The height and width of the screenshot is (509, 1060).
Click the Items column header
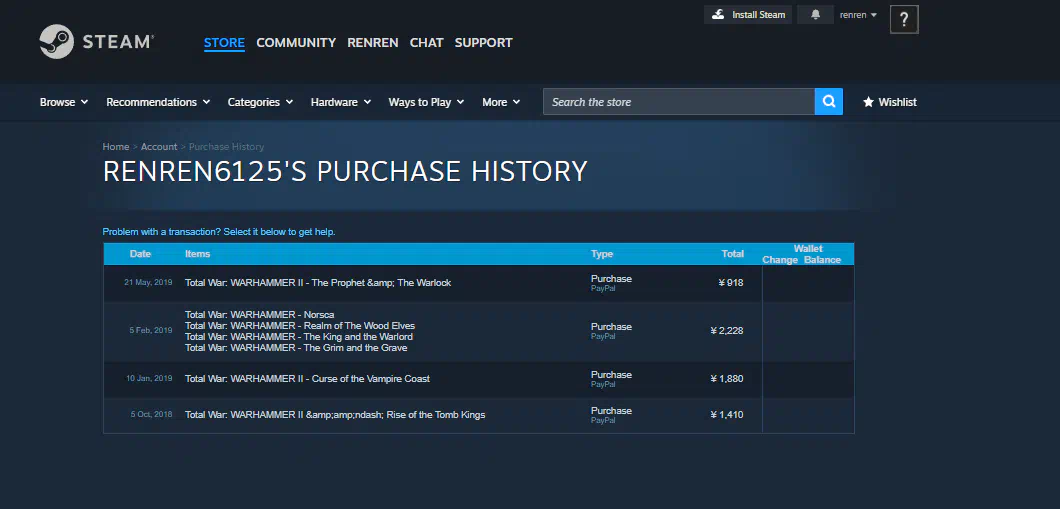coord(197,254)
